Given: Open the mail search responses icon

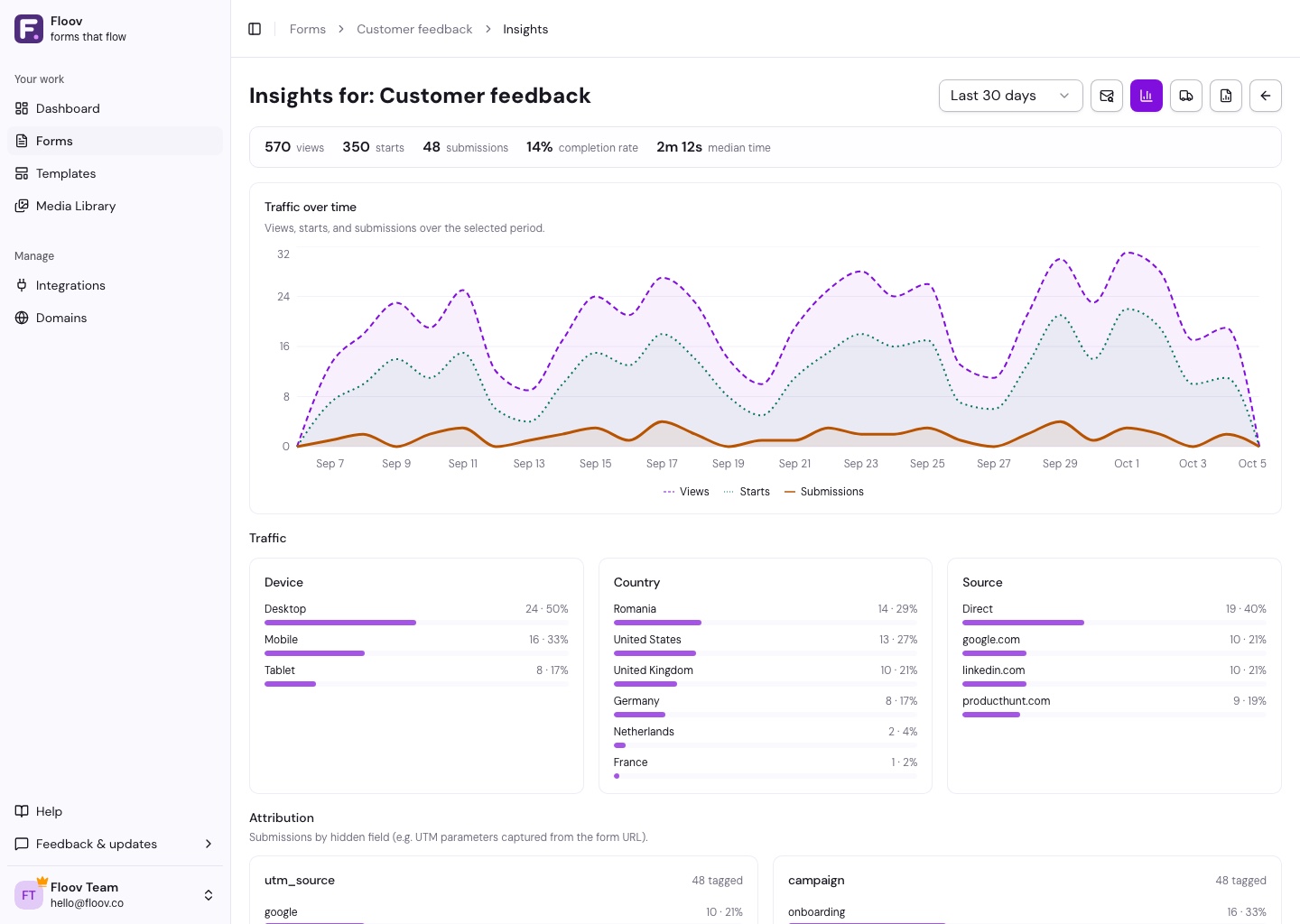Looking at the screenshot, I should tap(1107, 96).
